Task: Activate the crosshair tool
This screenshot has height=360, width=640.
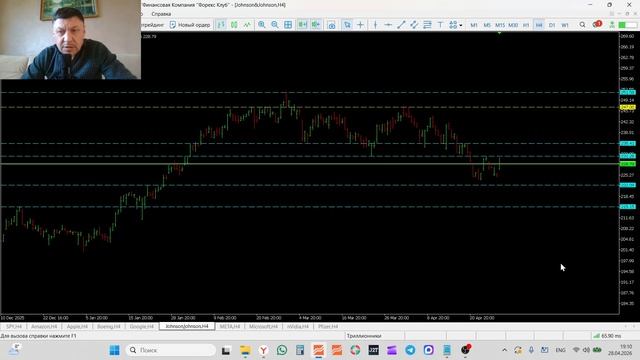Action: pyautogui.click(x=360, y=25)
